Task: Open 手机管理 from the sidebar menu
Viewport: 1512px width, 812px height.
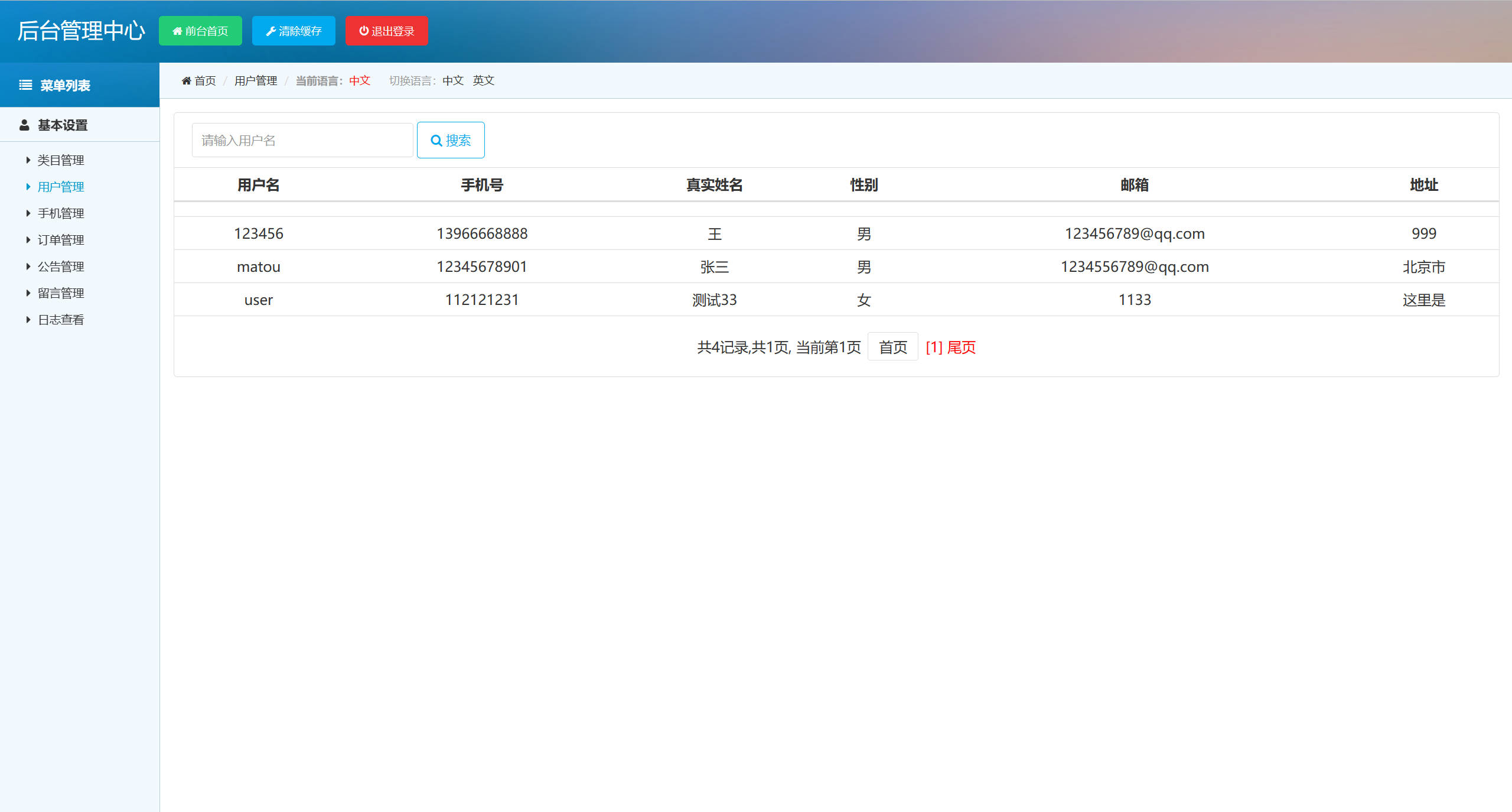Action: tap(61, 213)
